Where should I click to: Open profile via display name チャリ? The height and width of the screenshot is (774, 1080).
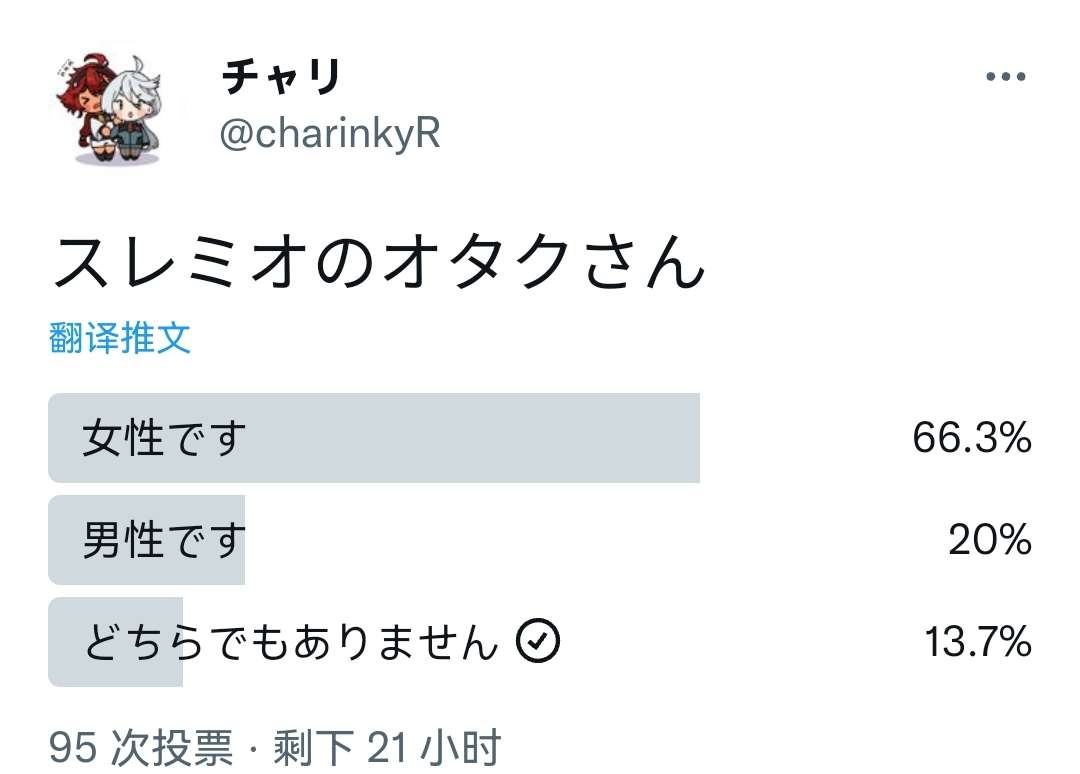282,77
